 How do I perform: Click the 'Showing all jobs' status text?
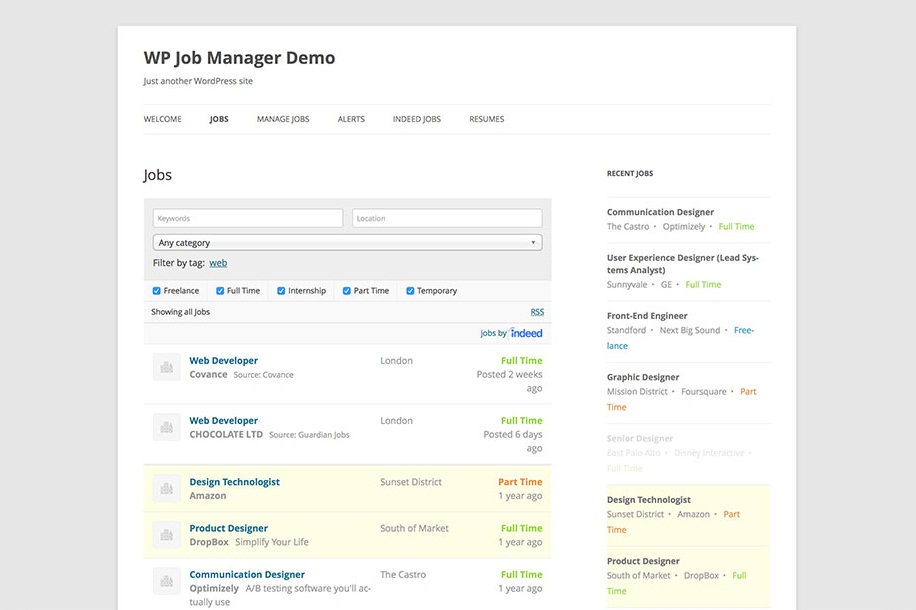181,312
